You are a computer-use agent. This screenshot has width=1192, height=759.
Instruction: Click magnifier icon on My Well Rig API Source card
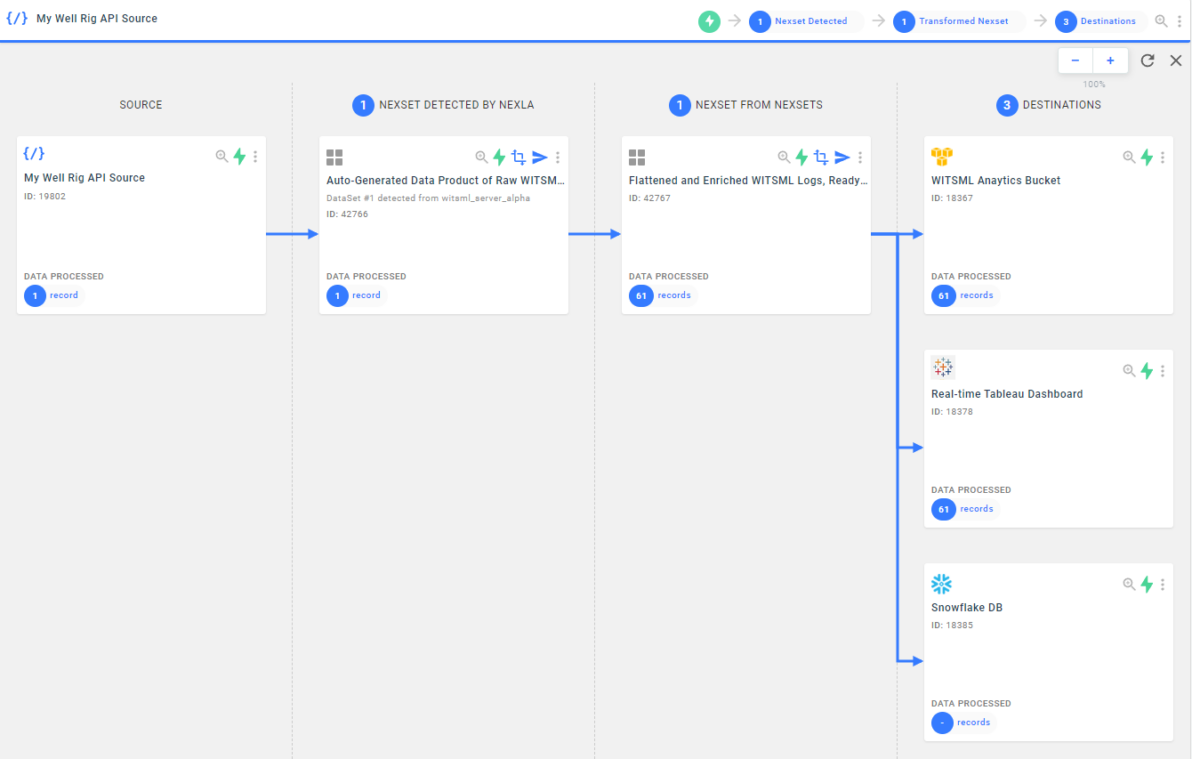[221, 156]
